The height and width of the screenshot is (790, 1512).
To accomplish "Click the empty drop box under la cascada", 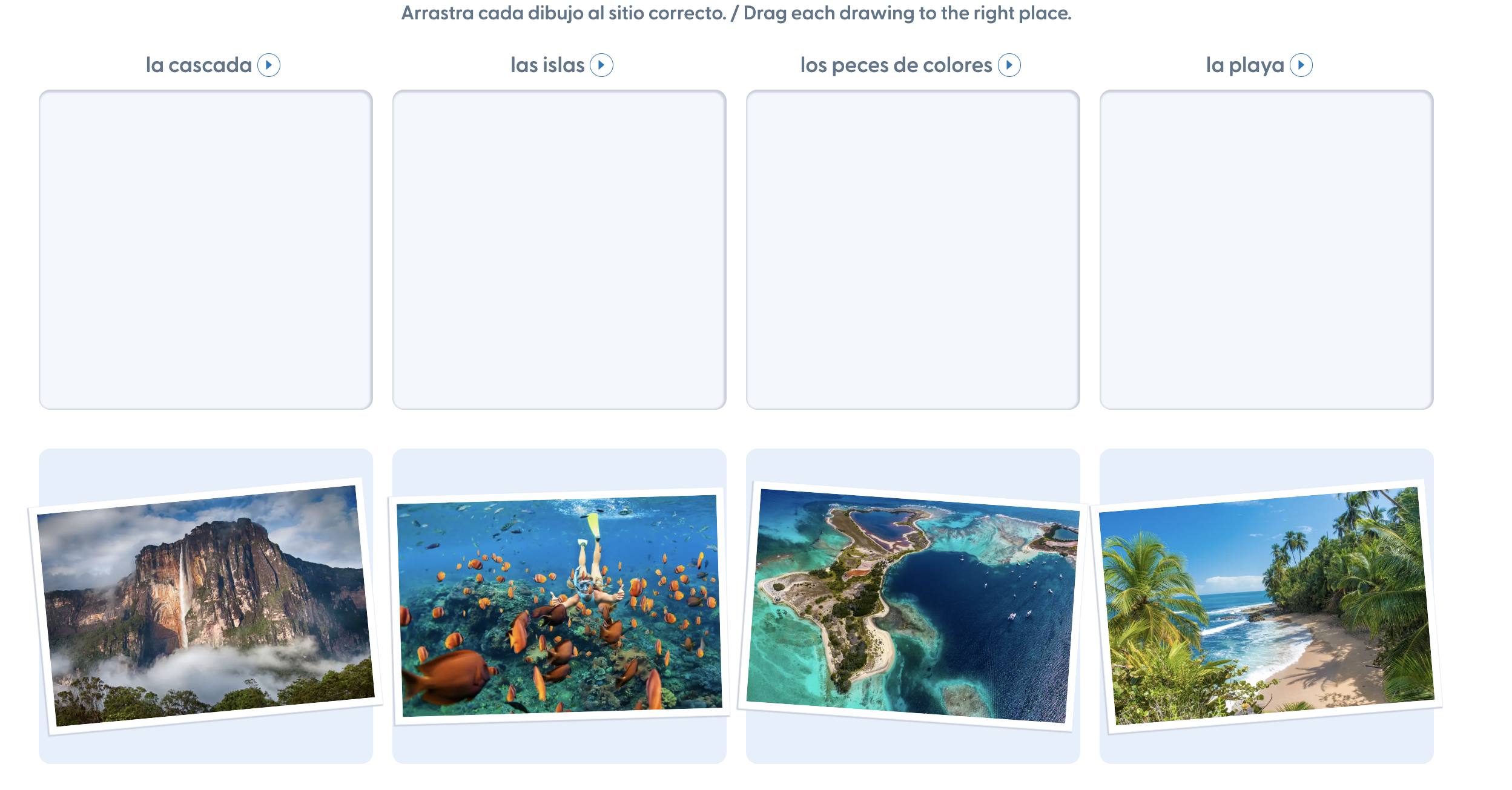I will [x=206, y=249].
